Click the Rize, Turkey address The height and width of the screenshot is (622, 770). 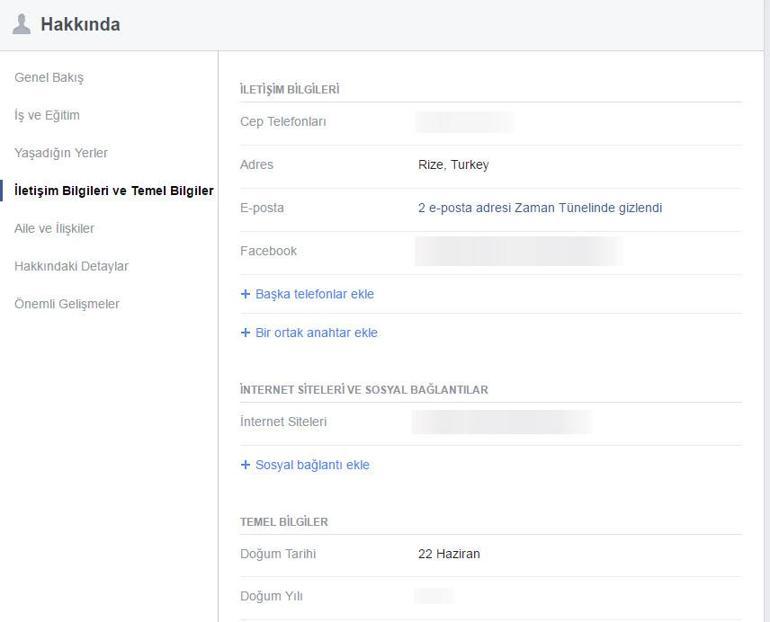(x=453, y=165)
